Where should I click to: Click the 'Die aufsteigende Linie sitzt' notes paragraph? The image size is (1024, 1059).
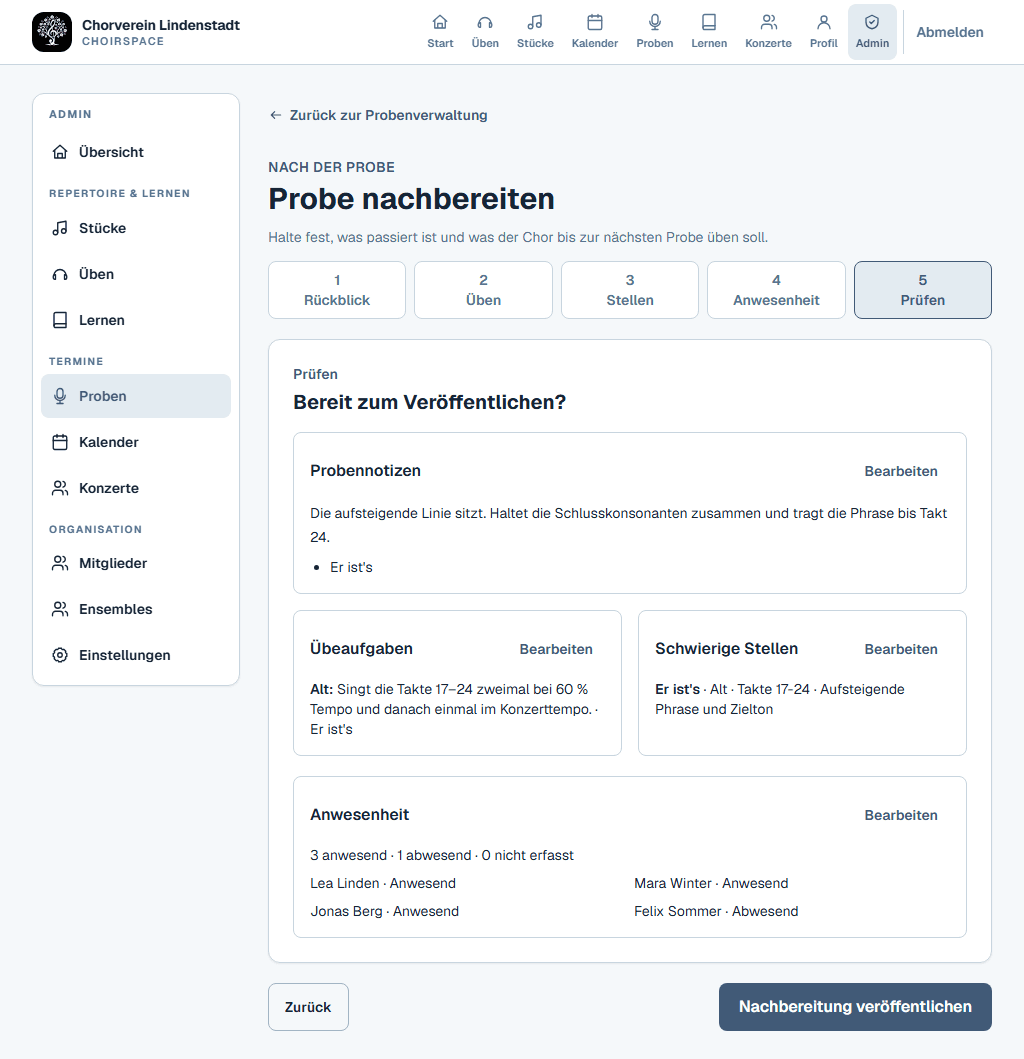[x=628, y=525]
